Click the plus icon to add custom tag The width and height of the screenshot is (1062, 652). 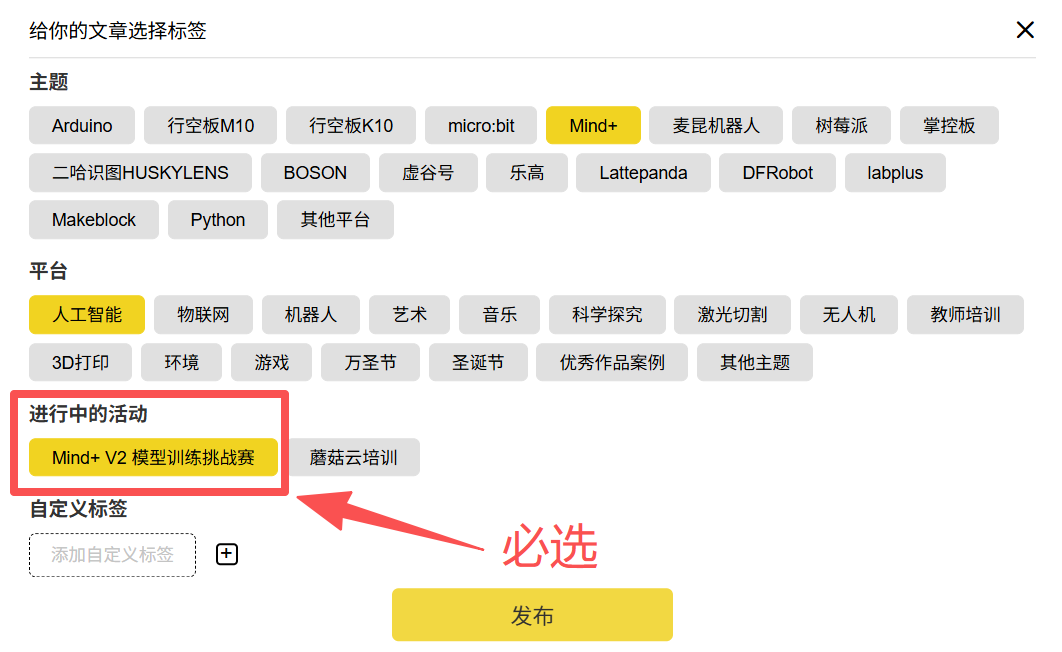227,554
